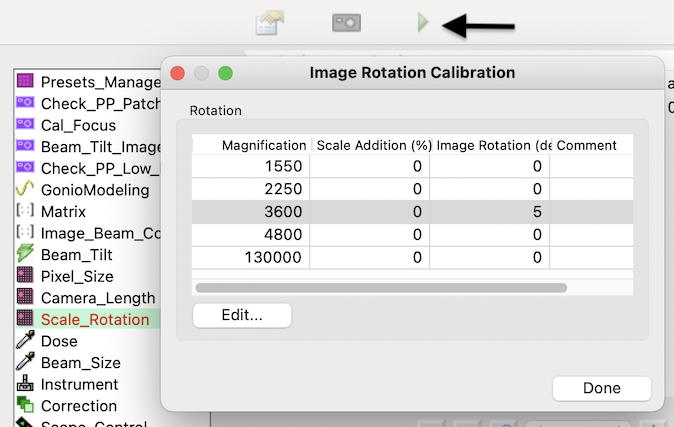This screenshot has width=674, height=427.
Task: Click the horizontal scrollbar under rotation table
Action: point(380,288)
